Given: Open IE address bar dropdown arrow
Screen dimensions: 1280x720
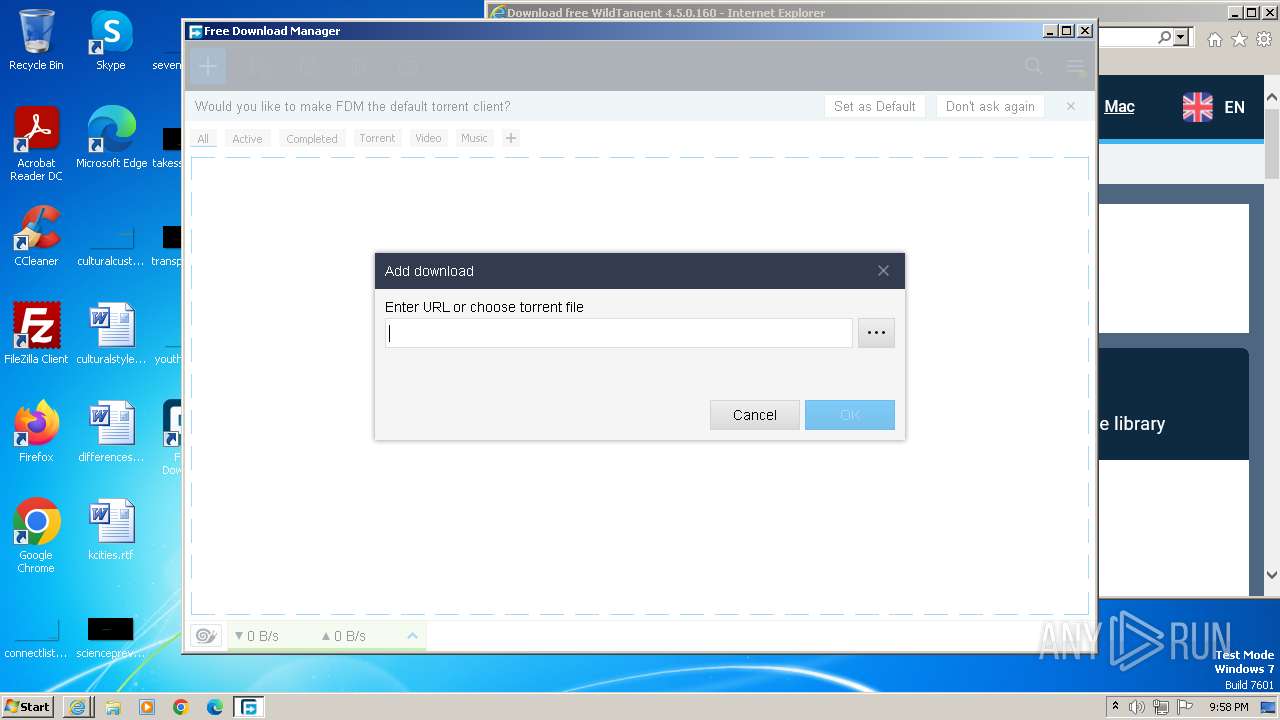Looking at the screenshot, I should pos(1181,38).
